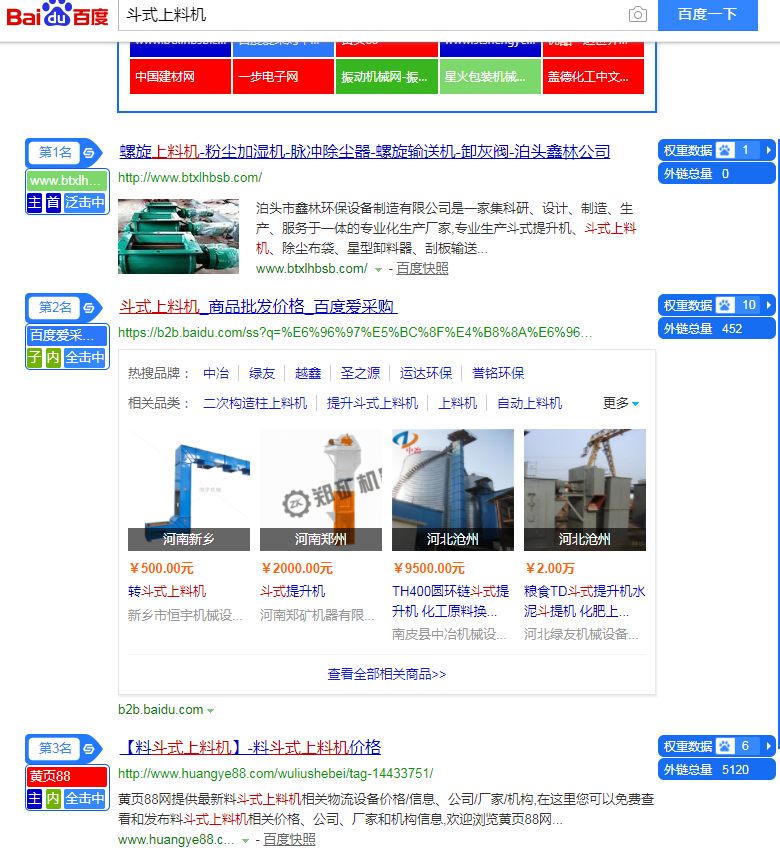
Task: Open the 星火包装机械 light green tile
Action: [x=490, y=76]
